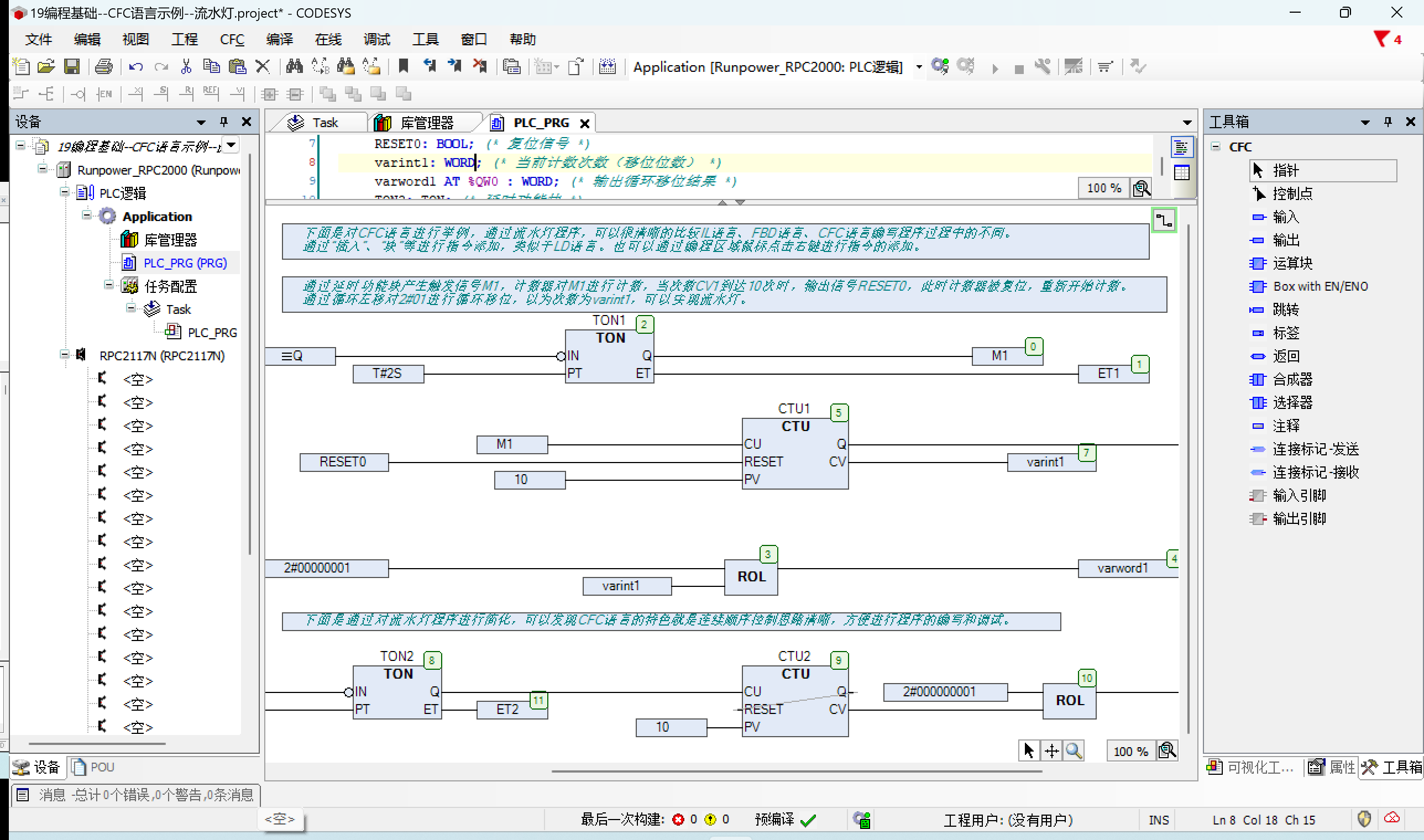This screenshot has width=1424, height=840.
Task: Click the 100 % zoom field of CFC editor
Action: [x=1130, y=751]
